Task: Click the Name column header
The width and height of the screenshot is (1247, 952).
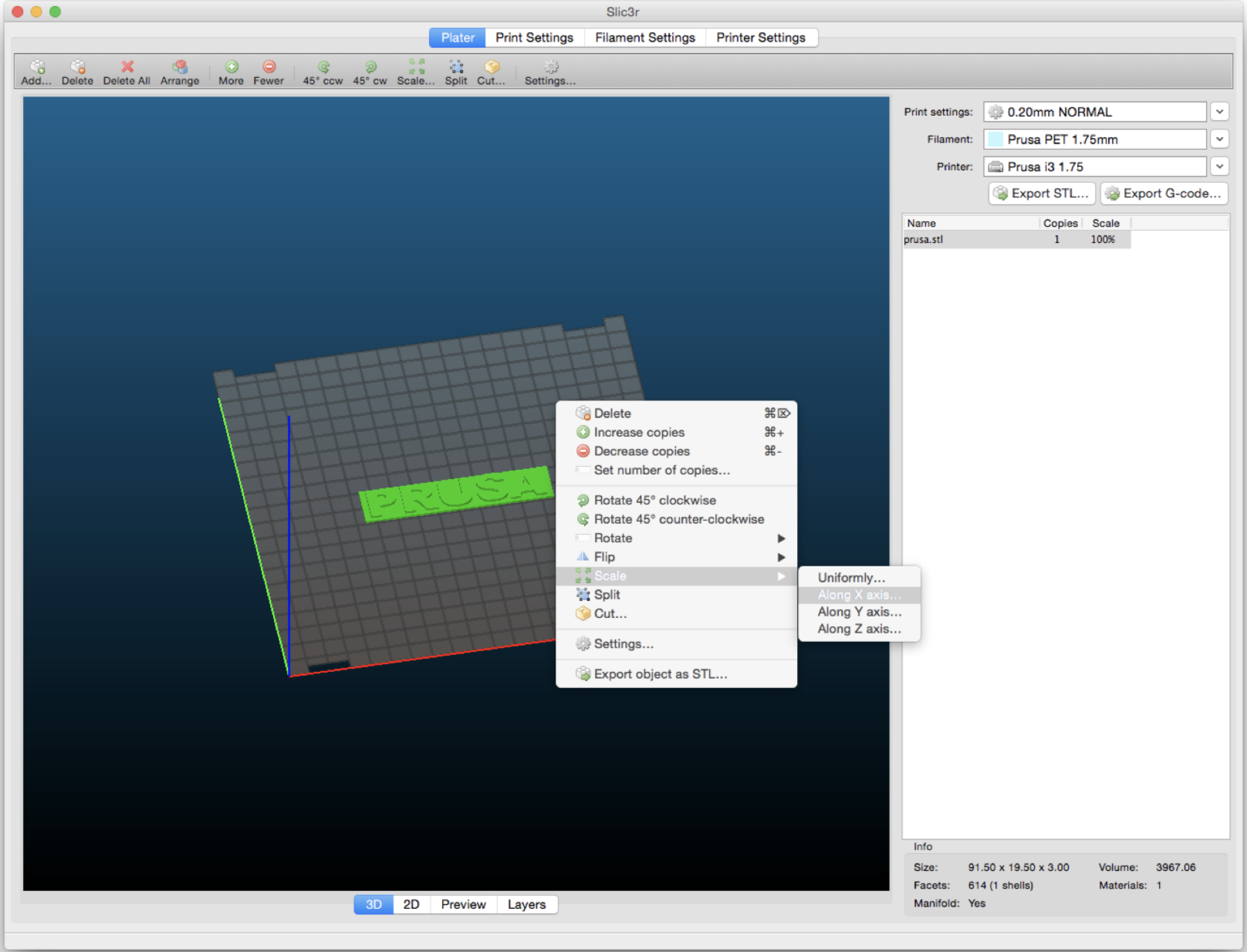Action: point(971,223)
